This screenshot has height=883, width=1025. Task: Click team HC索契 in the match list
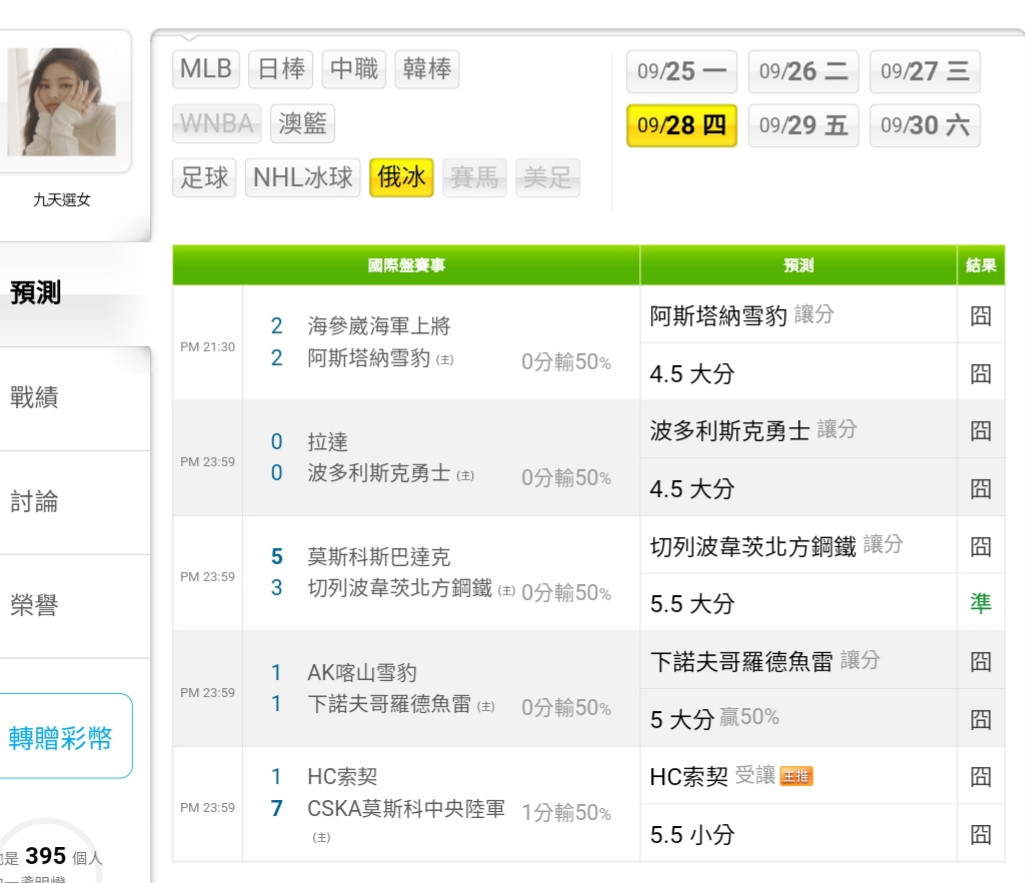343,776
